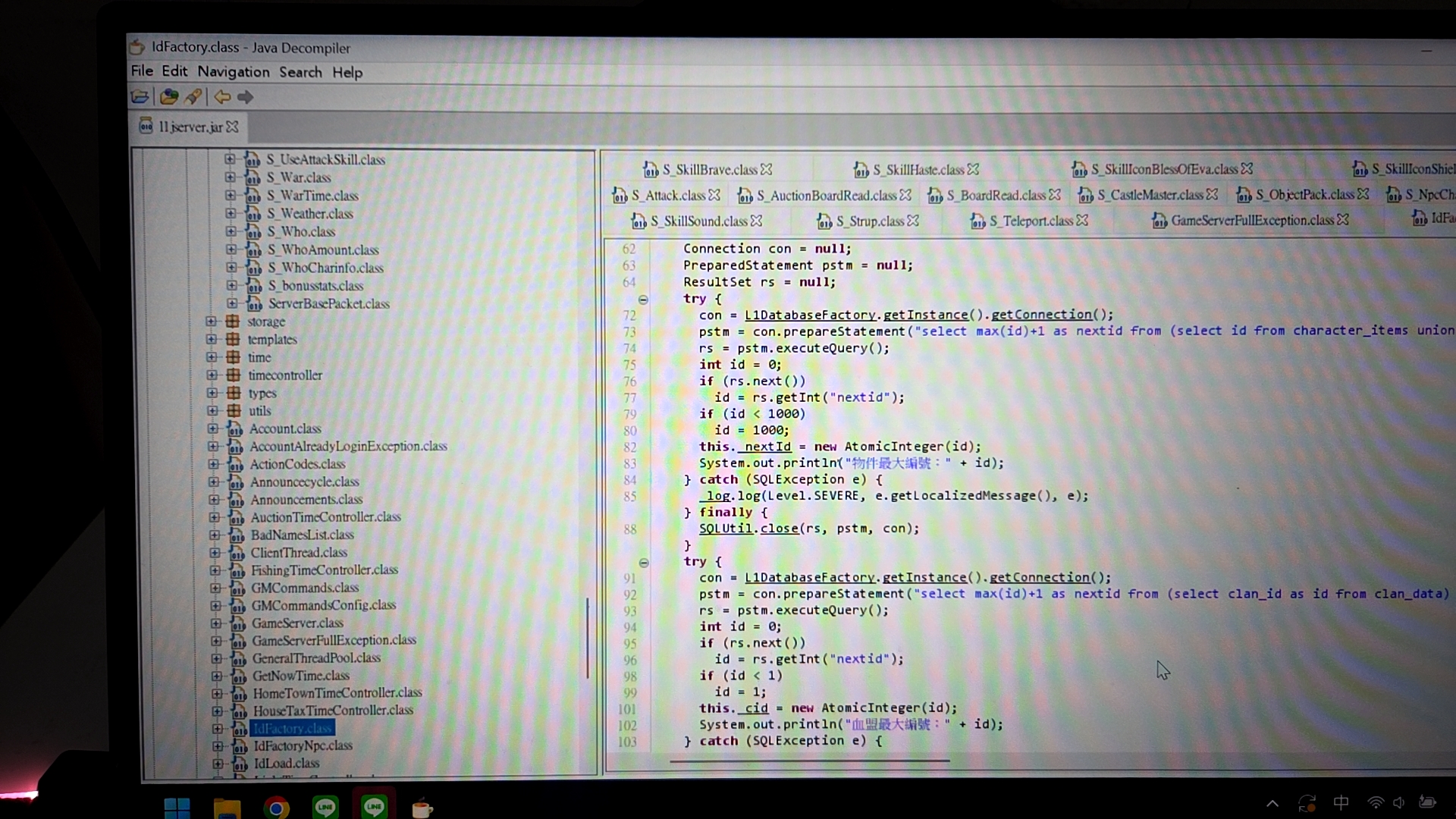Click the GameServer.class file icon
The width and height of the screenshot is (1456, 819).
click(x=238, y=623)
